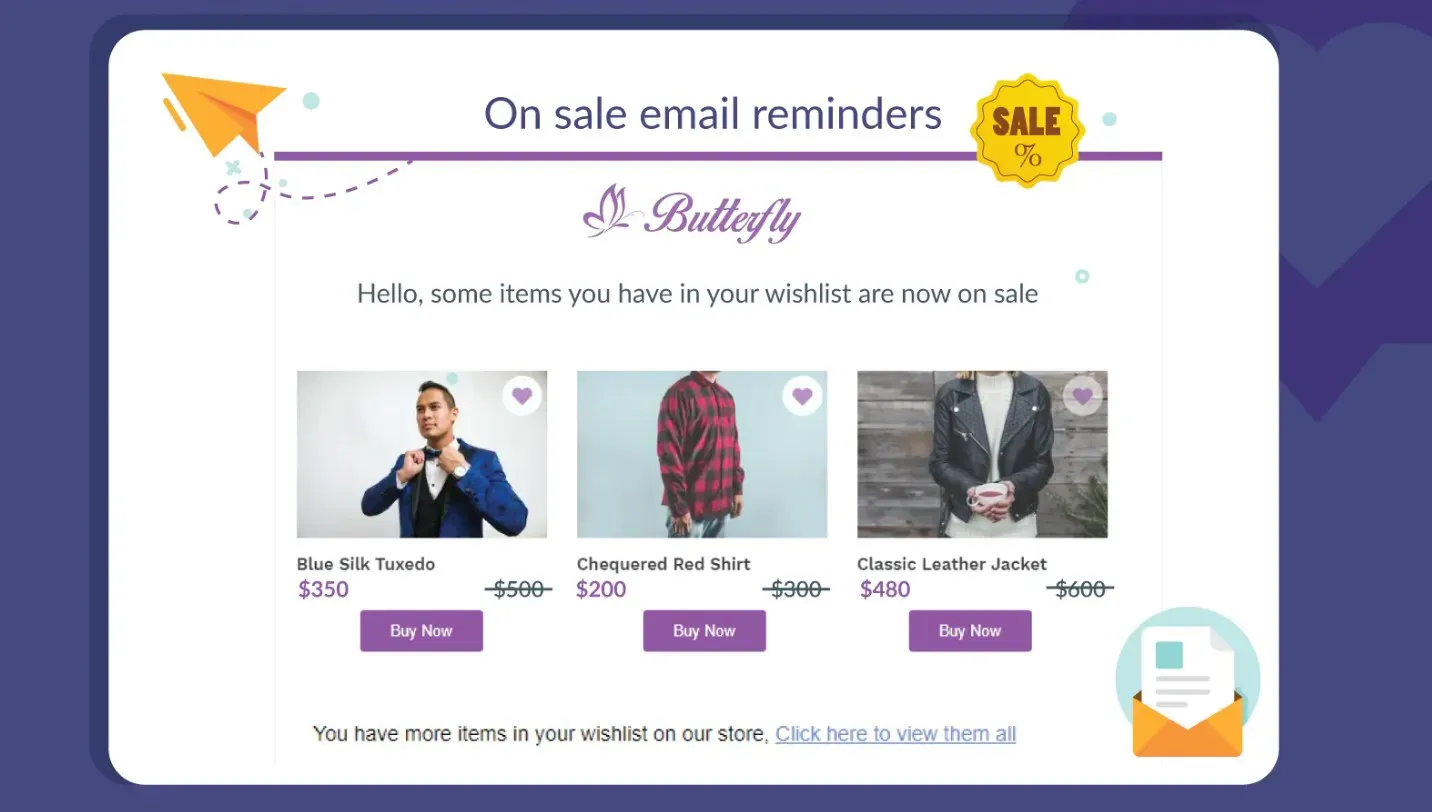
Task: Click the Butterfly logo
Action: pos(692,214)
